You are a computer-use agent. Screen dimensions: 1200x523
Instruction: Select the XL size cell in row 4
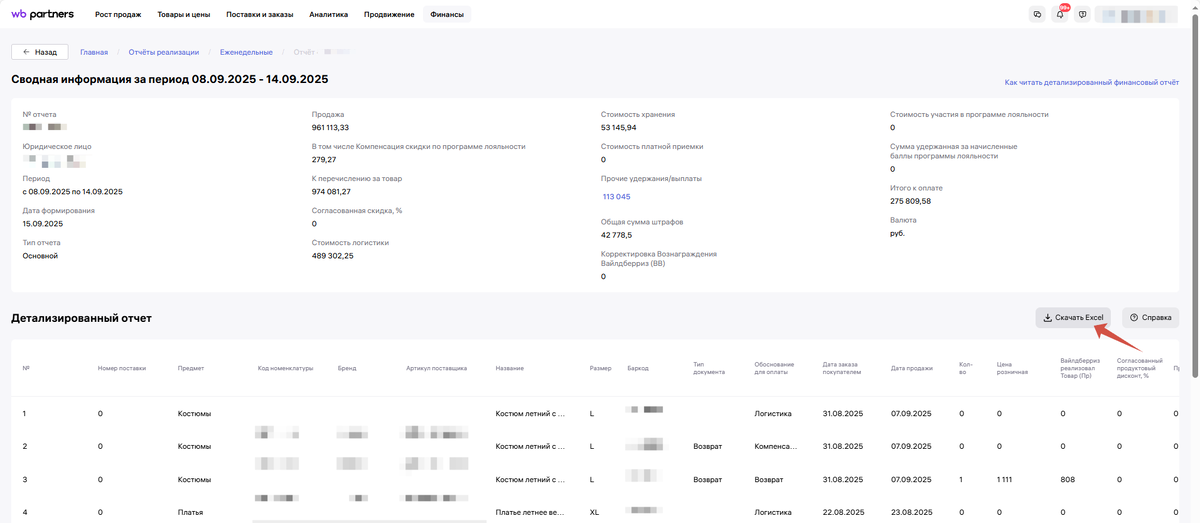point(594,513)
